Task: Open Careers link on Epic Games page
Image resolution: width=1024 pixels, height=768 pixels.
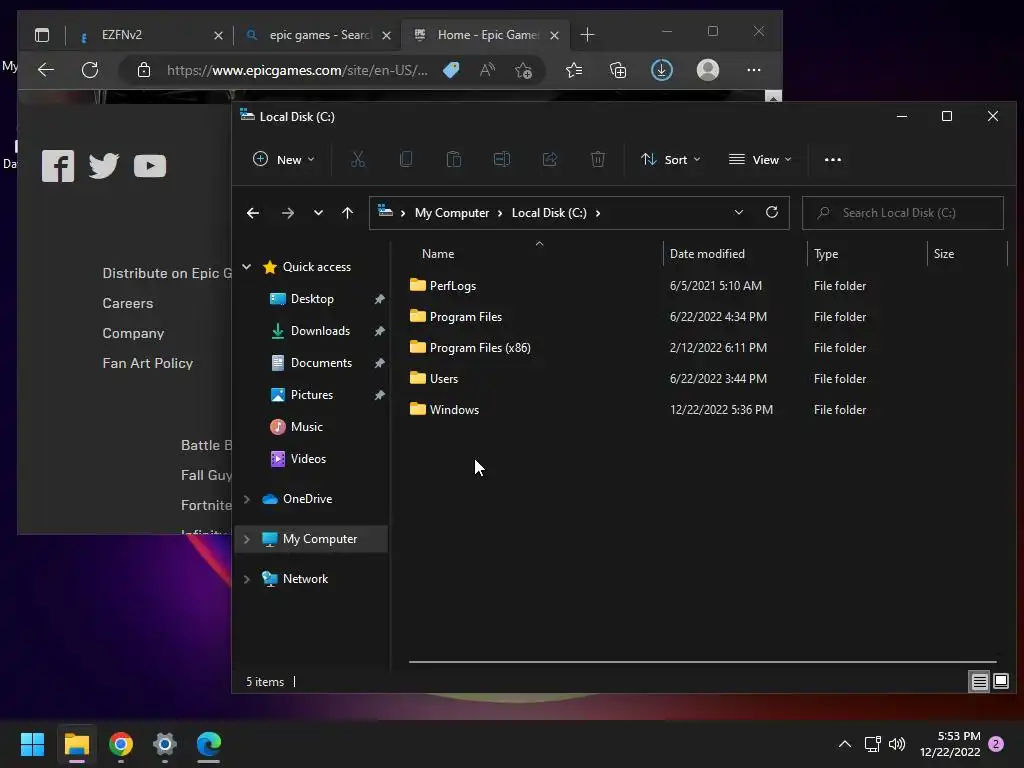Action: pyautogui.click(x=128, y=303)
